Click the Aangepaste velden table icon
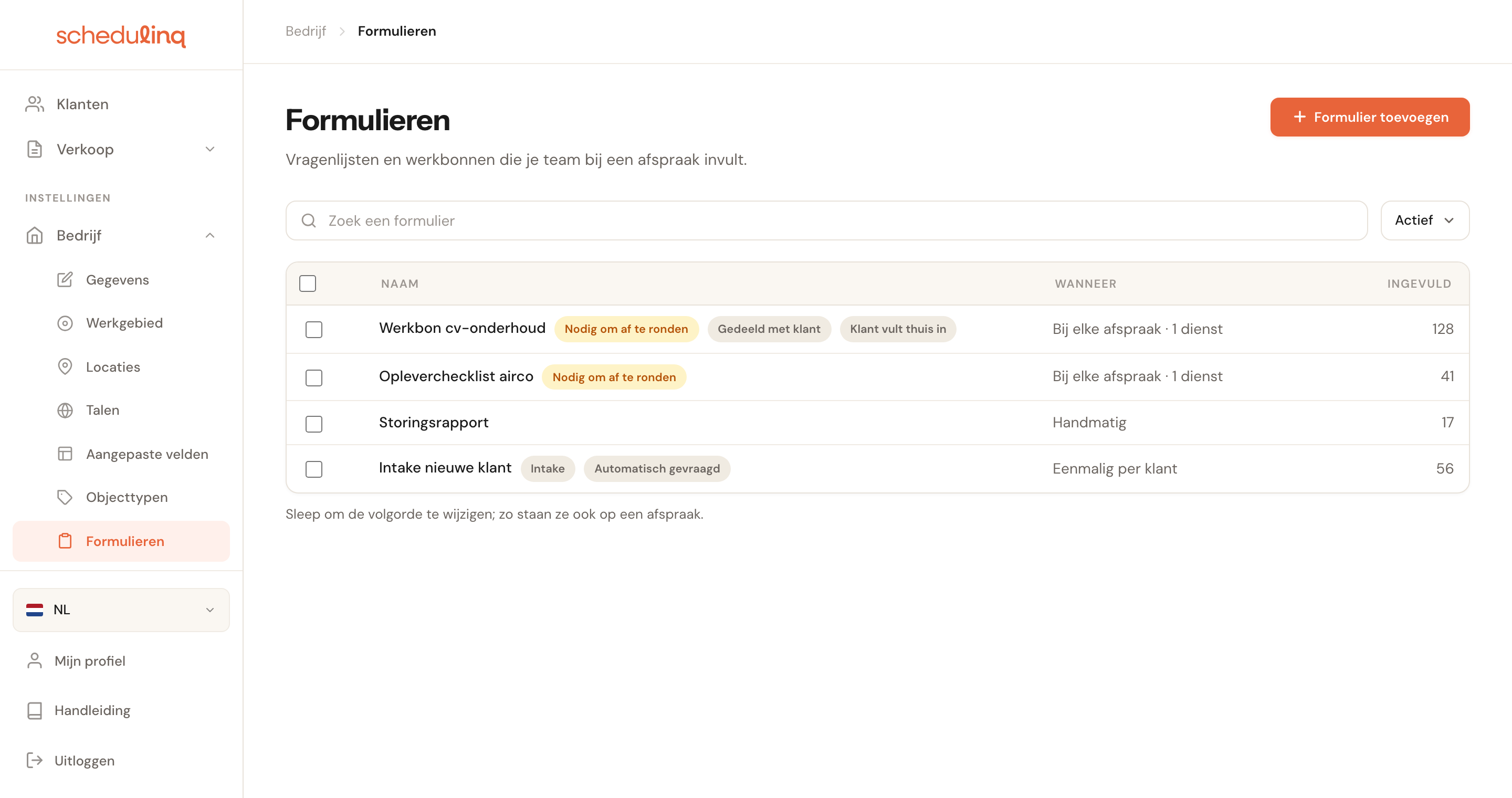This screenshot has height=798, width=1512. pyautogui.click(x=65, y=454)
